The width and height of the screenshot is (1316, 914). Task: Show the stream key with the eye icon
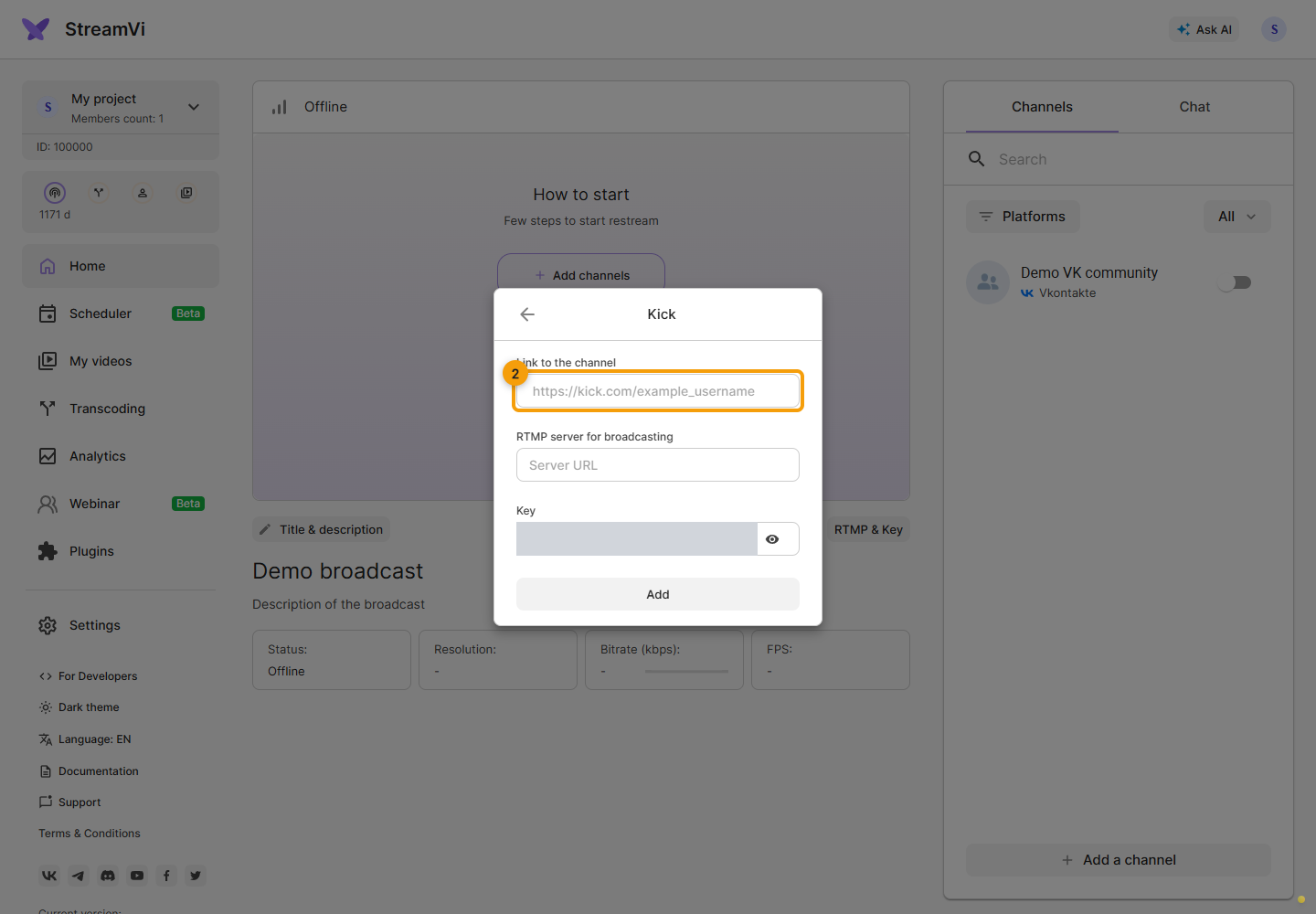coord(772,539)
